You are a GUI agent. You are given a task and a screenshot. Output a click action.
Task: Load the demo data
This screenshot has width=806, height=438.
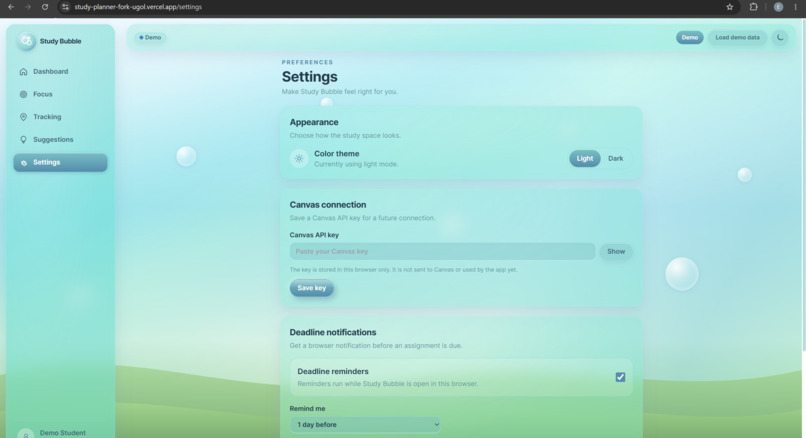coord(737,38)
